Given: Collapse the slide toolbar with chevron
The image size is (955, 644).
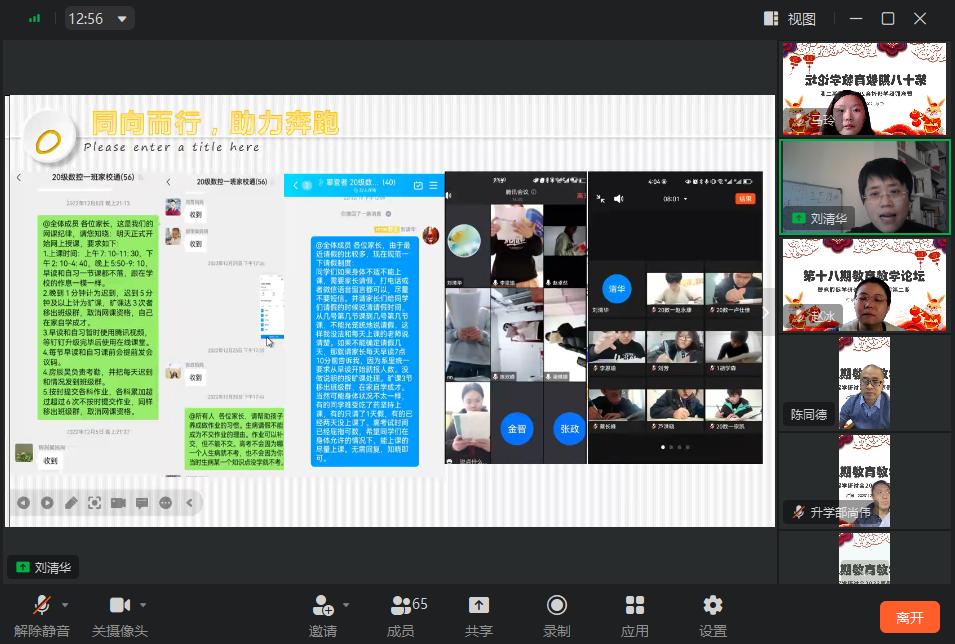Looking at the screenshot, I should click(189, 503).
